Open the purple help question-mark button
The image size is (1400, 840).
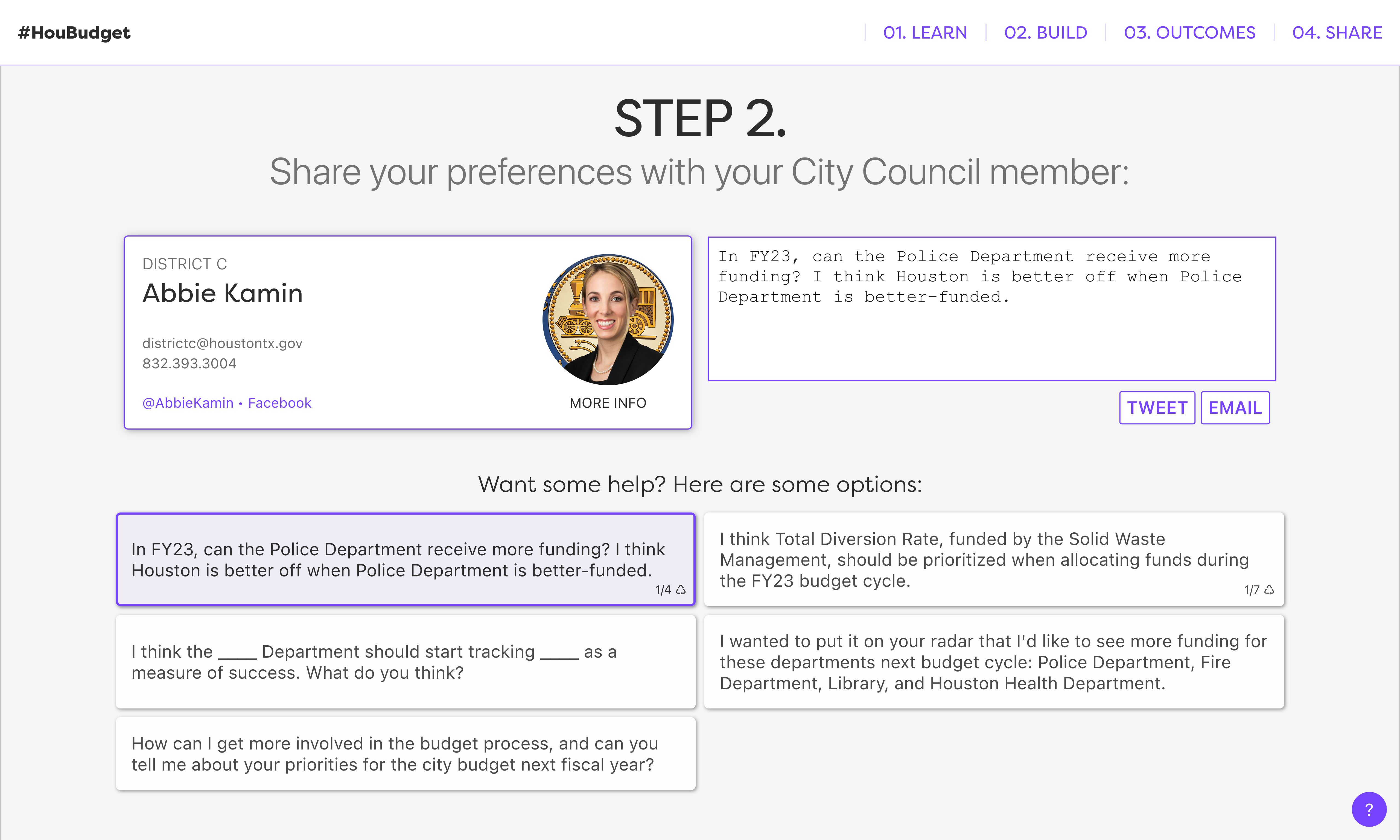1368,809
